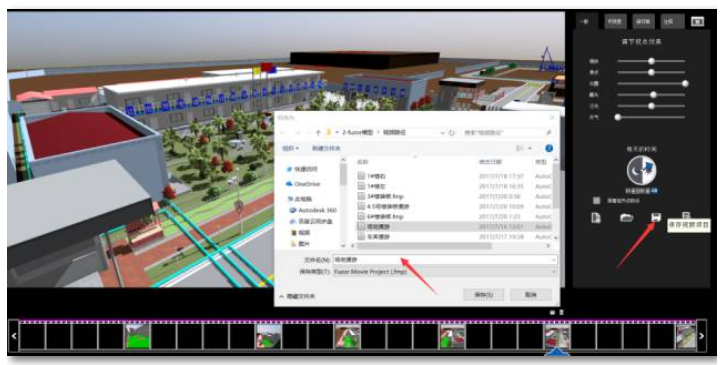Image resolution: width=728 pixels, height=365 pixels.
Task: Click the forward arrow in save dialog
Action: coord(299,132)
